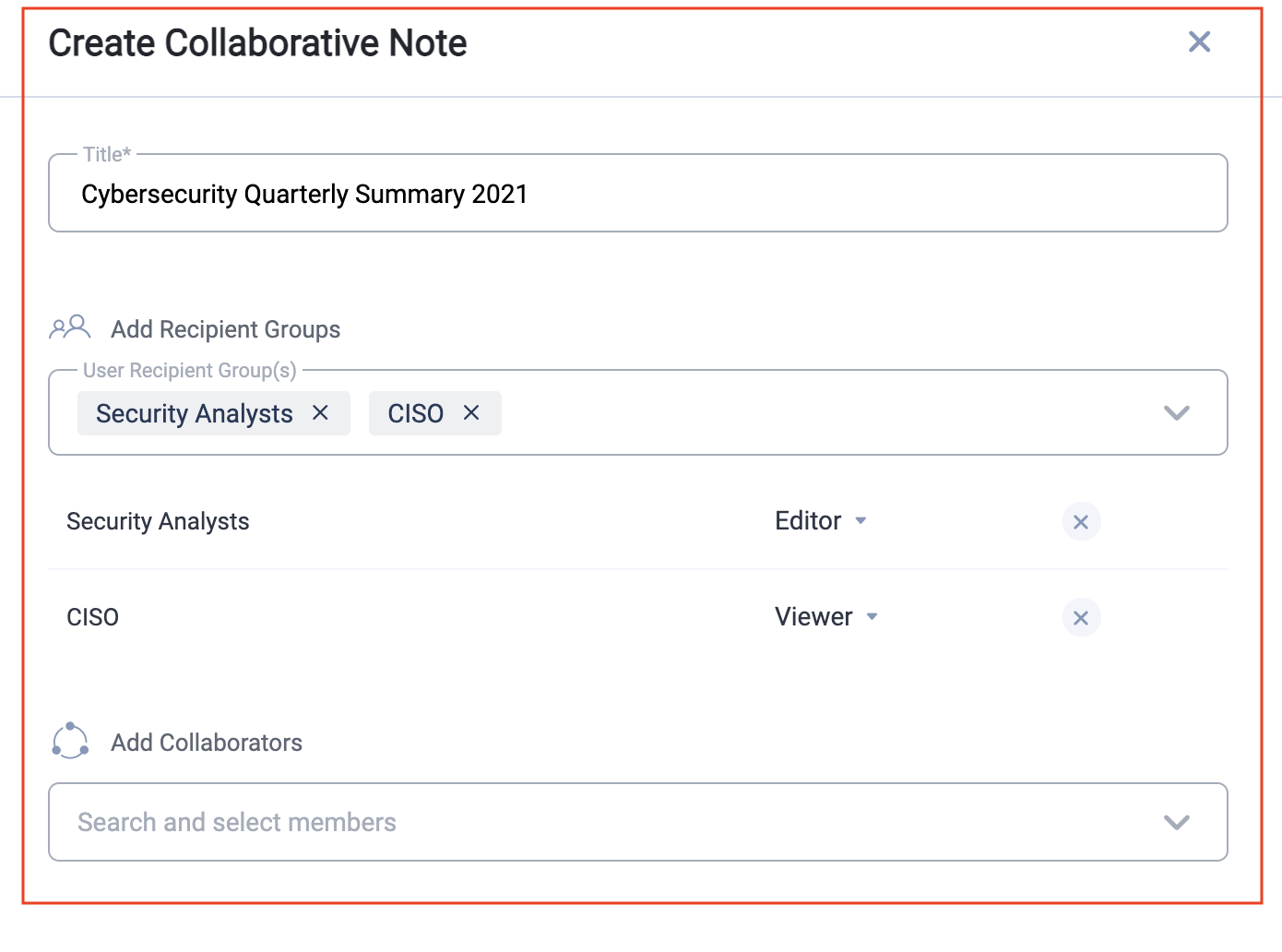Click the CISO row name
Screen dimensions: 1282x952
point(92,617)
